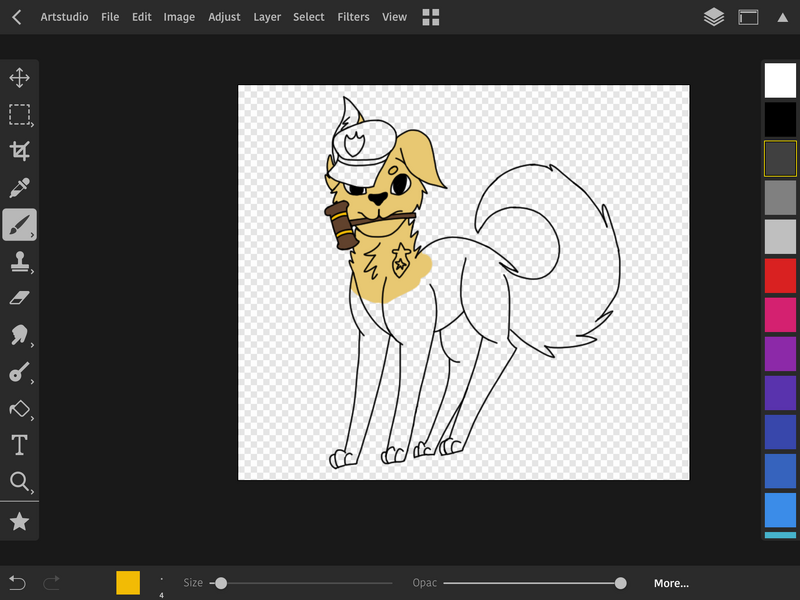Open the star Favorites tool
Screen dimensions: 800x600
tap(19, 521)
